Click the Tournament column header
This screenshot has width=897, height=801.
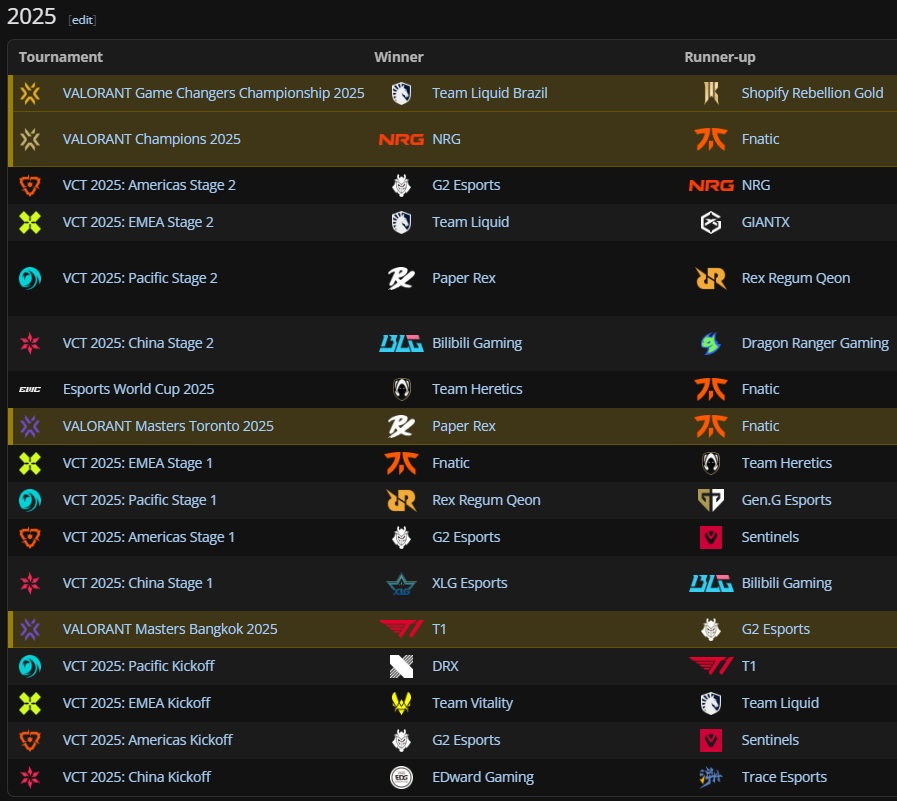tap(60, 57)
